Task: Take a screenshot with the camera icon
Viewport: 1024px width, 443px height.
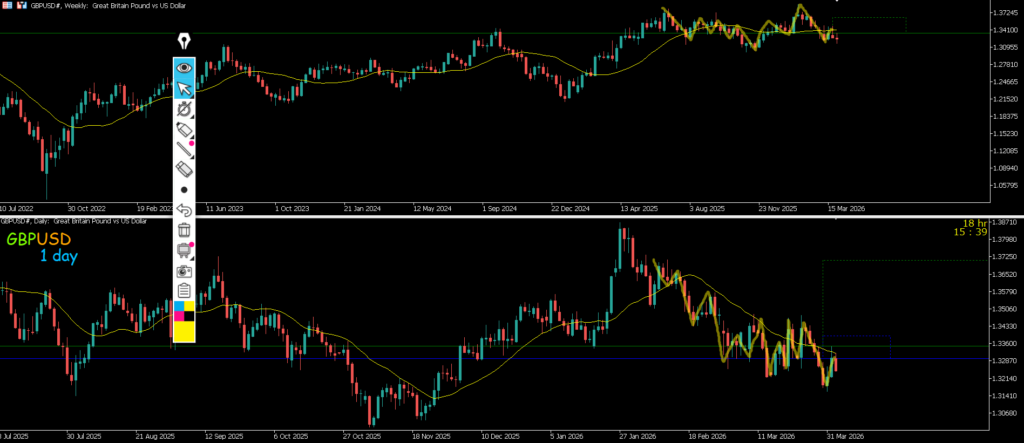Action: pos(184,271)
